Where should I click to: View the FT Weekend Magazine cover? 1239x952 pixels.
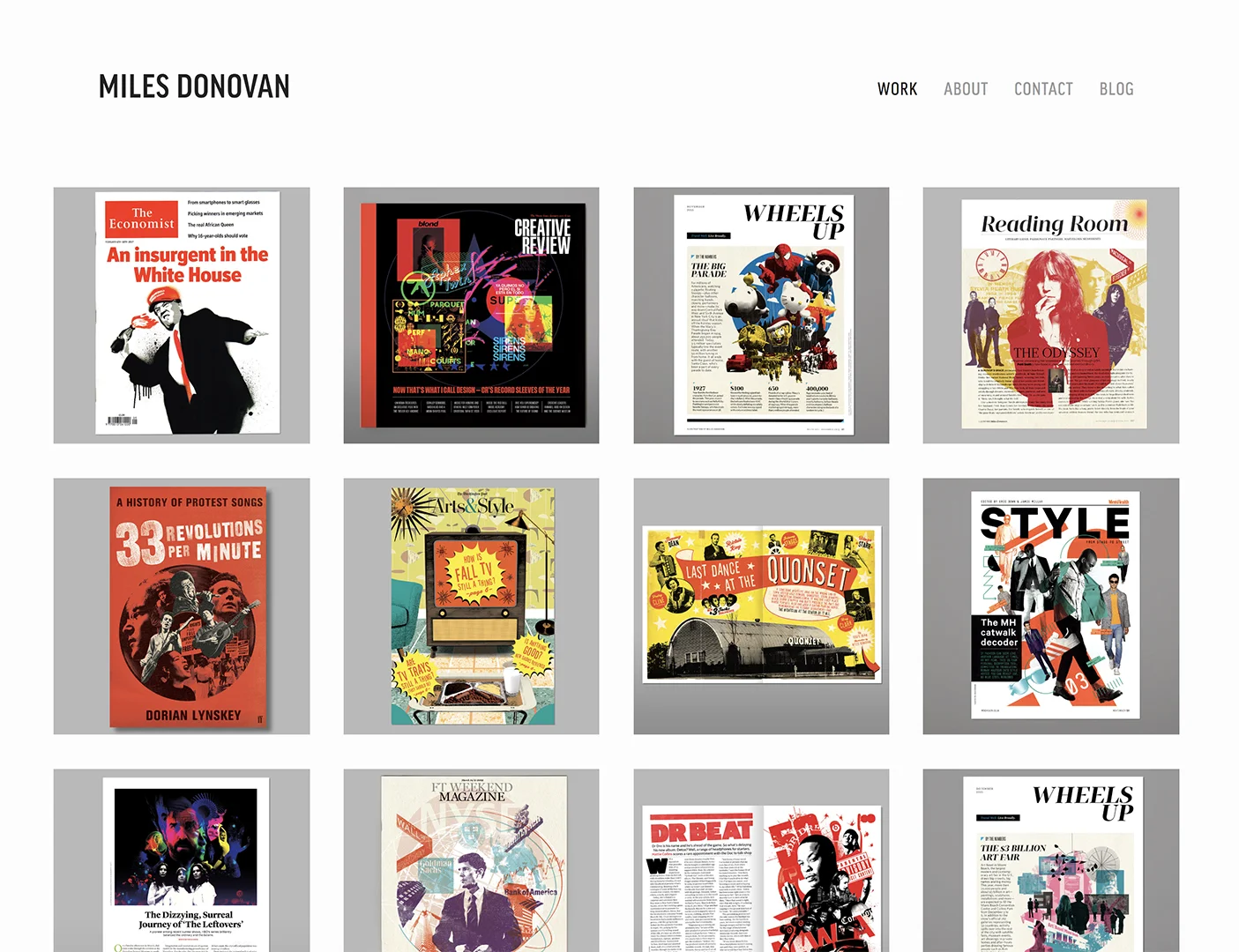click(x=471, y=860)
